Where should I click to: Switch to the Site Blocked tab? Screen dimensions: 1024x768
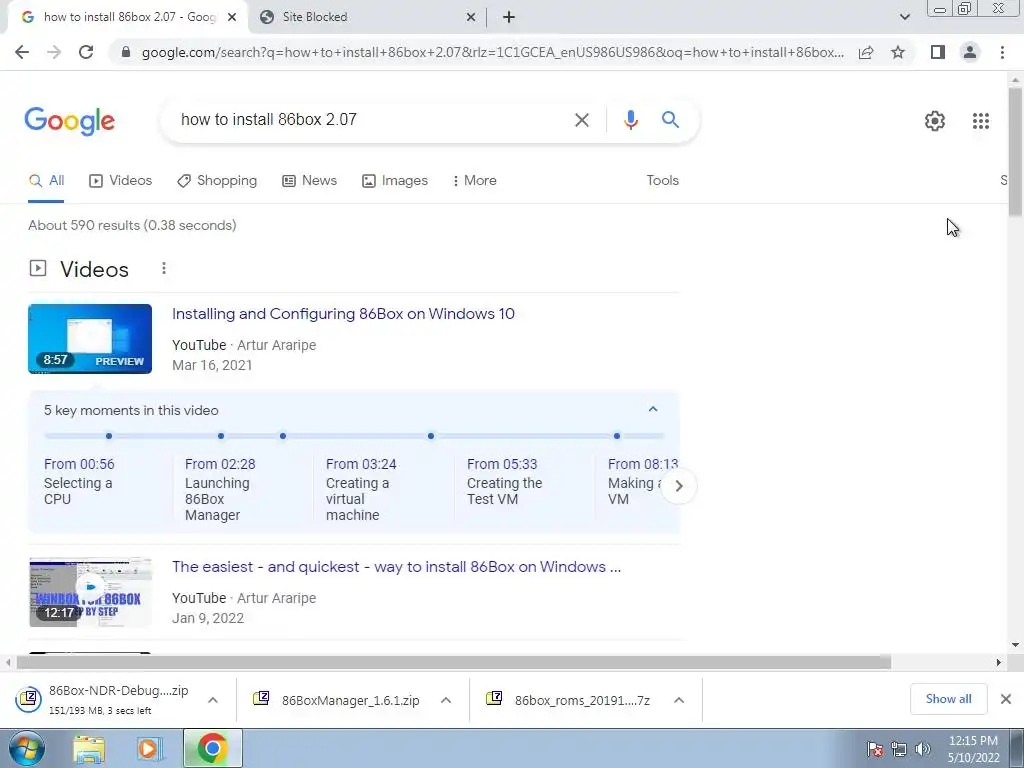368,17
